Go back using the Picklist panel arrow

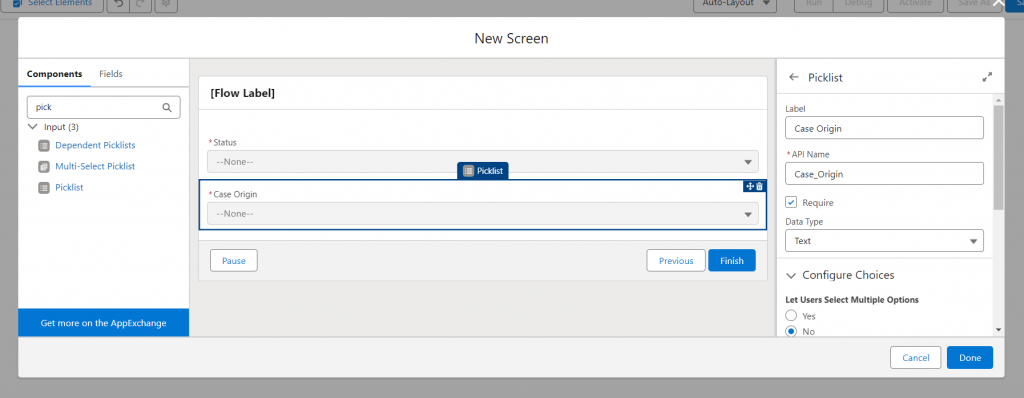click(794, 77)
